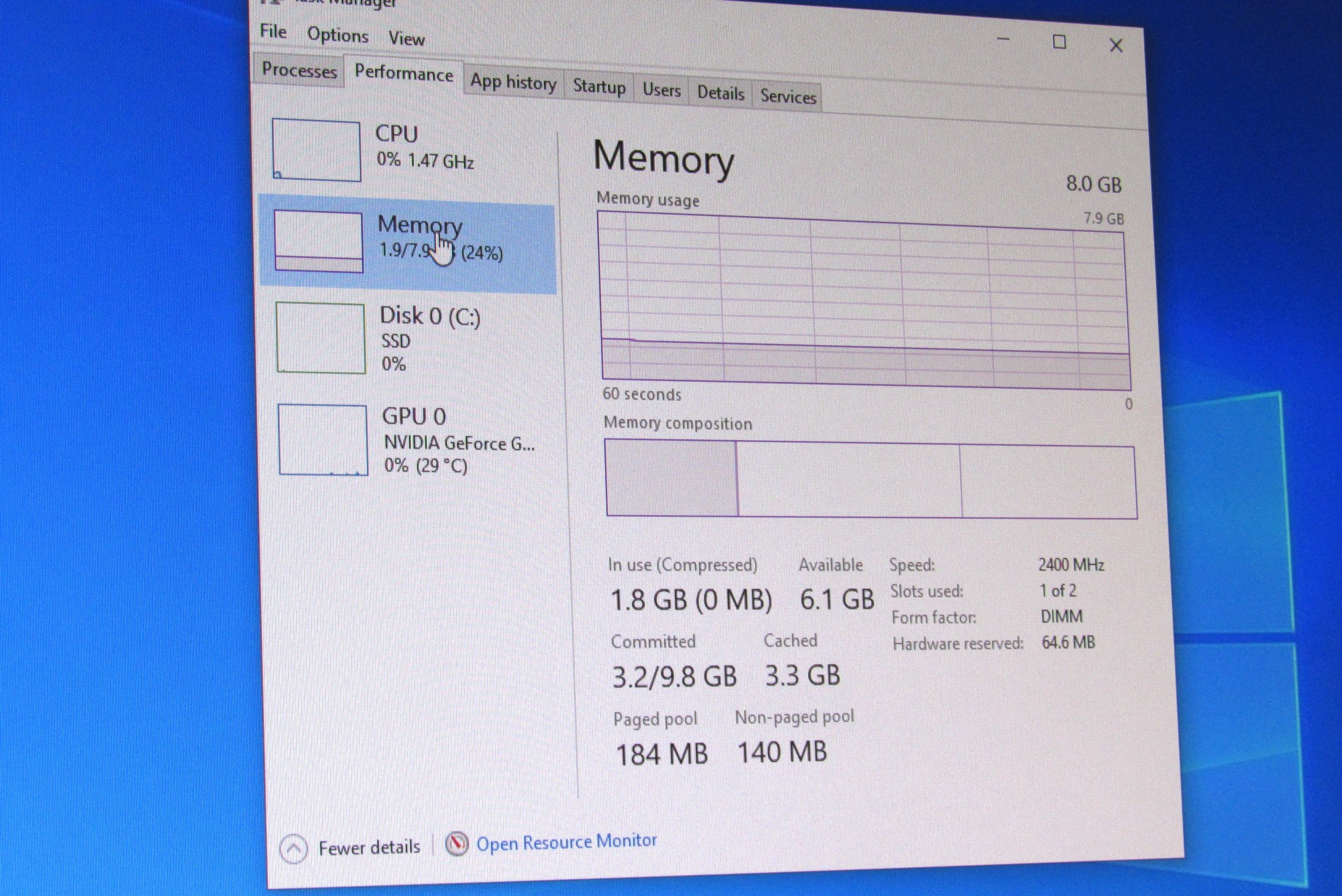Click the Memory usage mini graph
This screenshot has width=1342, height=896.
[318, 241]
